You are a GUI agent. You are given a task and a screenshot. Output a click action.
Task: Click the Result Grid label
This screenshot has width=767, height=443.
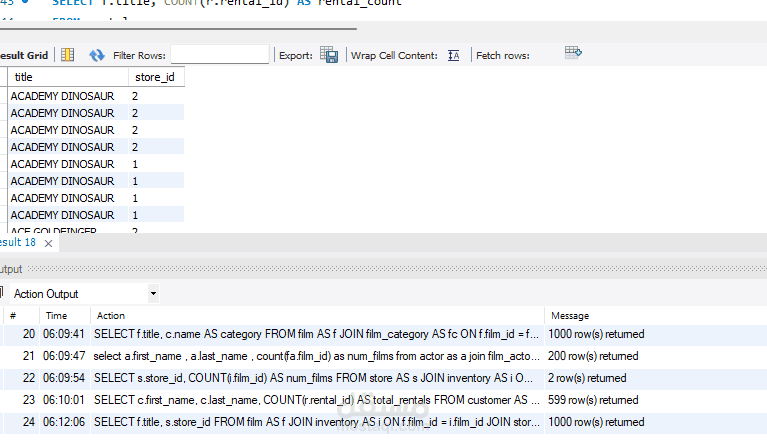coord(24,55)
